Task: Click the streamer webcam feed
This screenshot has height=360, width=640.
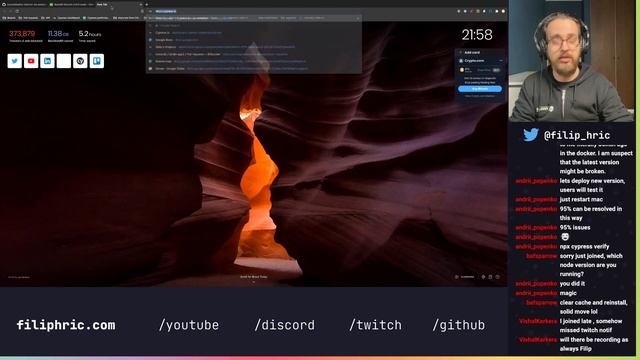Action: [571, 61]
